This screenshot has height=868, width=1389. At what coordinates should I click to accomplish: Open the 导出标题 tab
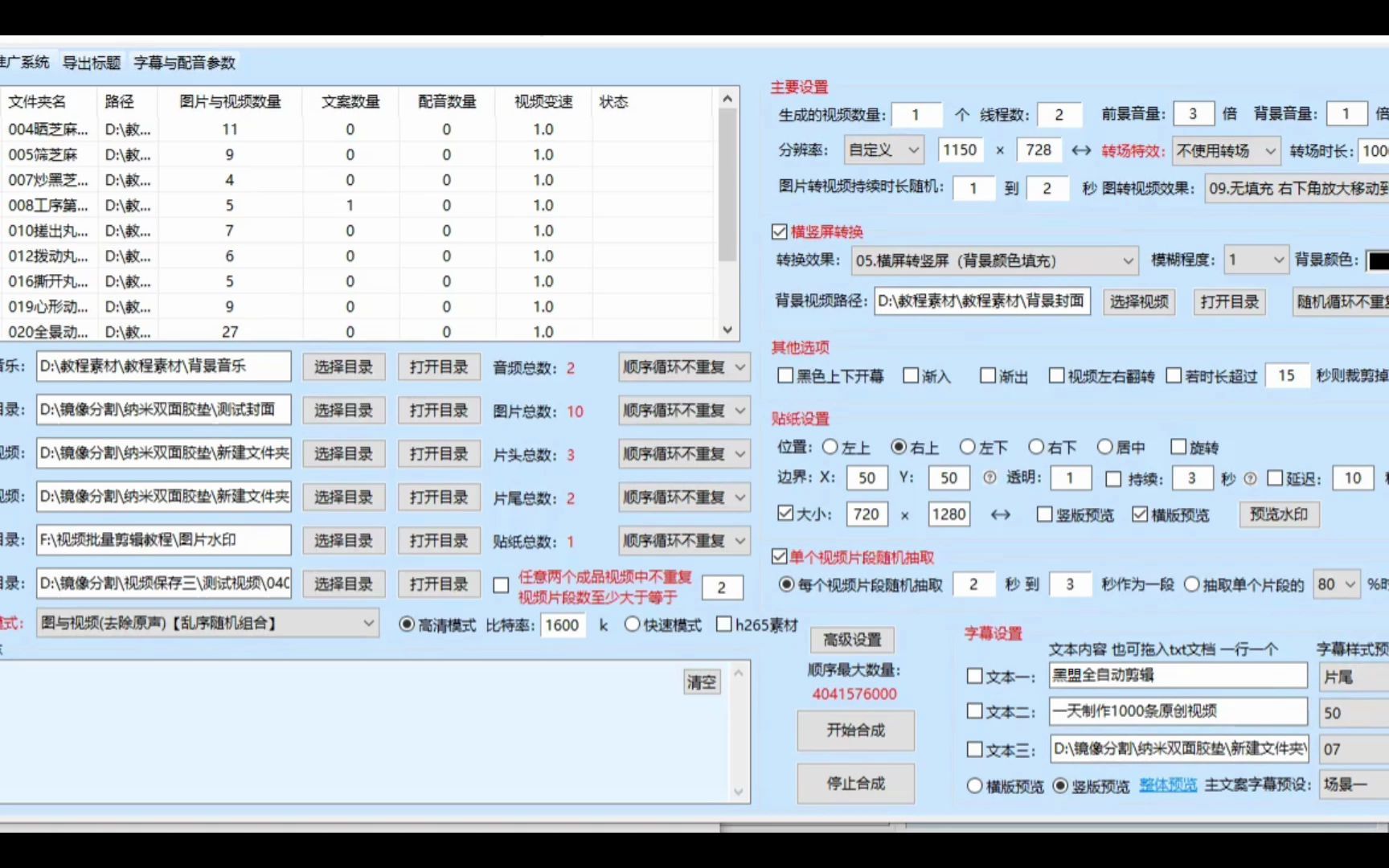tap(92, 63)
